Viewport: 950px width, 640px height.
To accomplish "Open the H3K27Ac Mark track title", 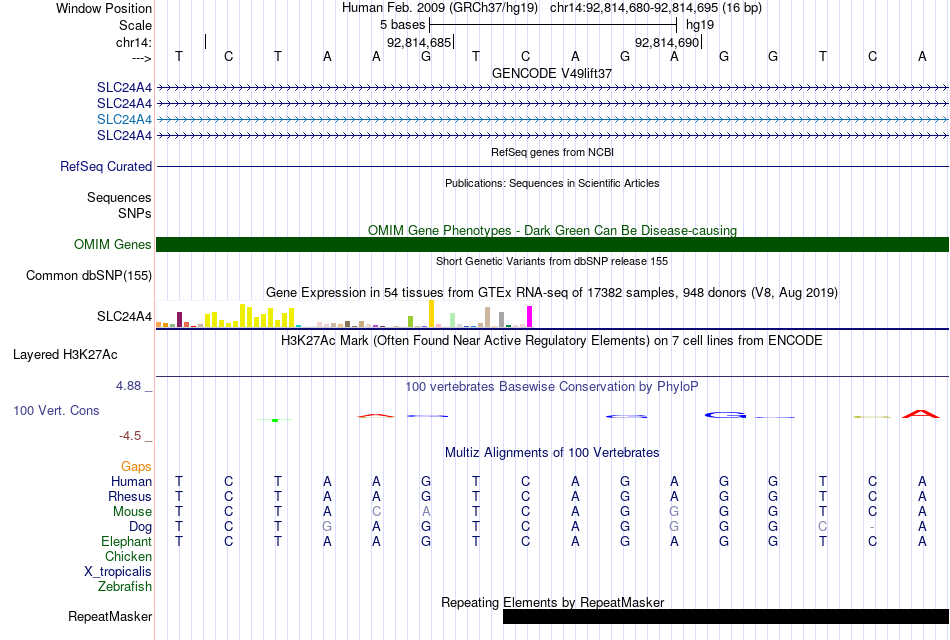I will pos(552,341).
